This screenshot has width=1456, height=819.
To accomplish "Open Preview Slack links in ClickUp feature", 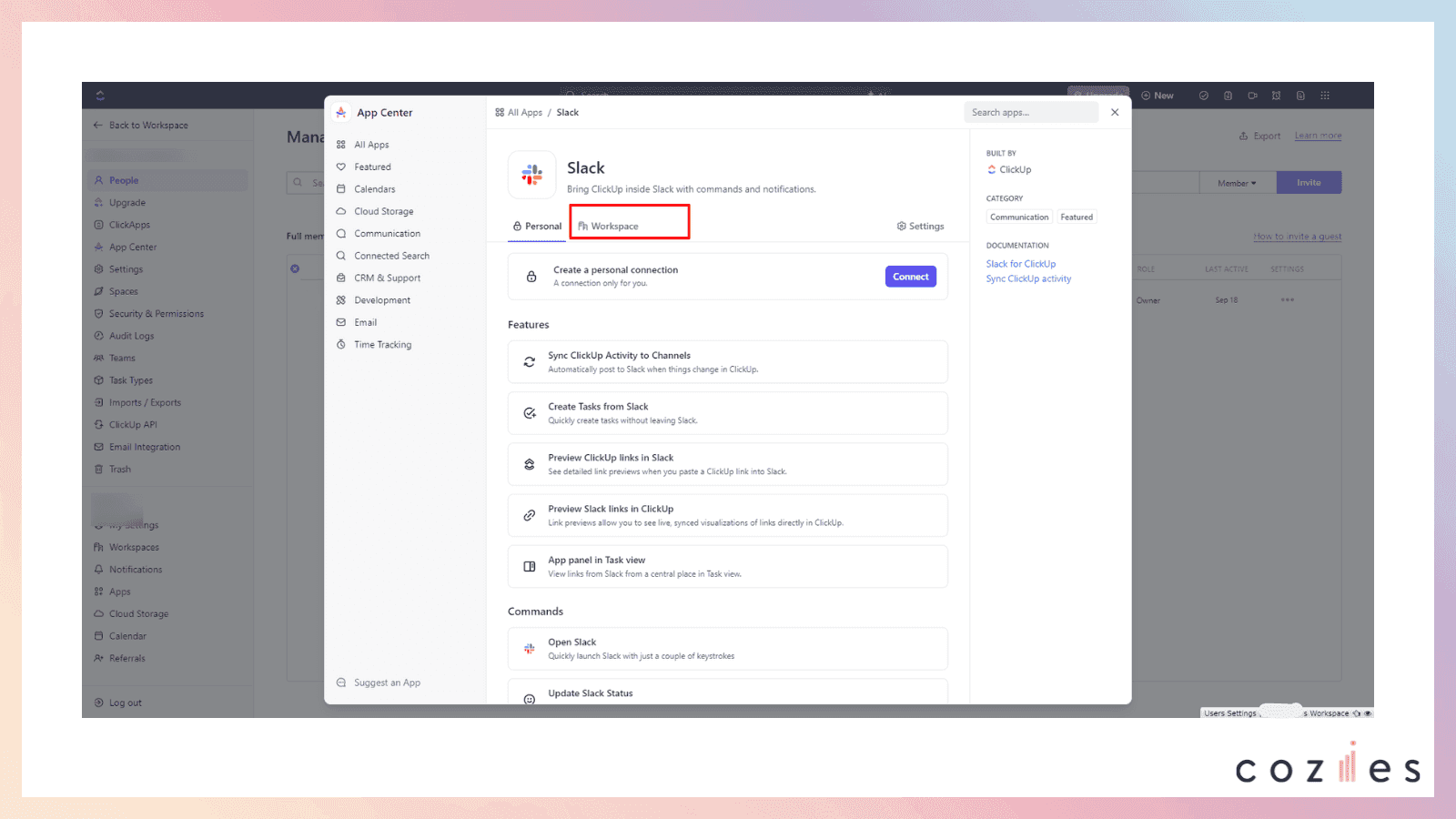I will 728,515.
